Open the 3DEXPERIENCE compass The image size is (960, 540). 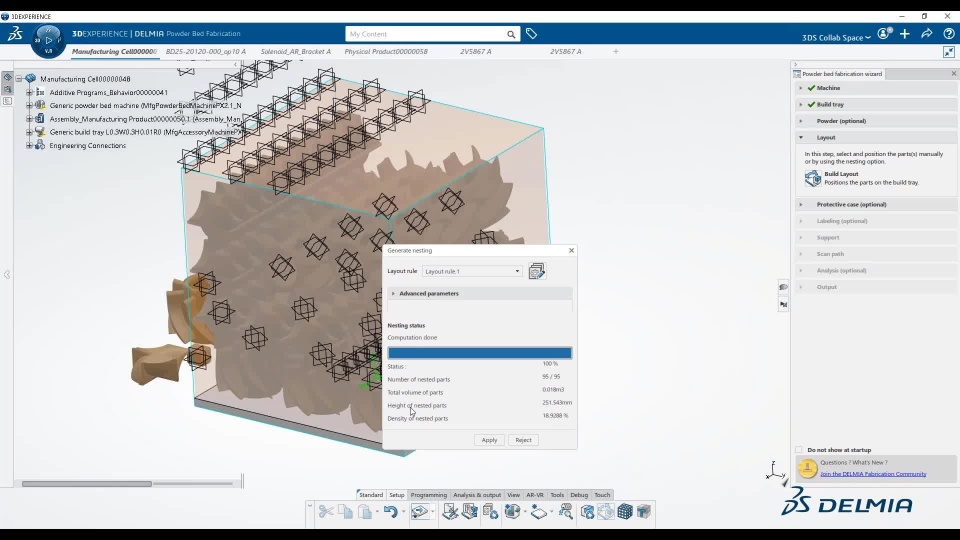pyautogui.click(x=48, y=40)
